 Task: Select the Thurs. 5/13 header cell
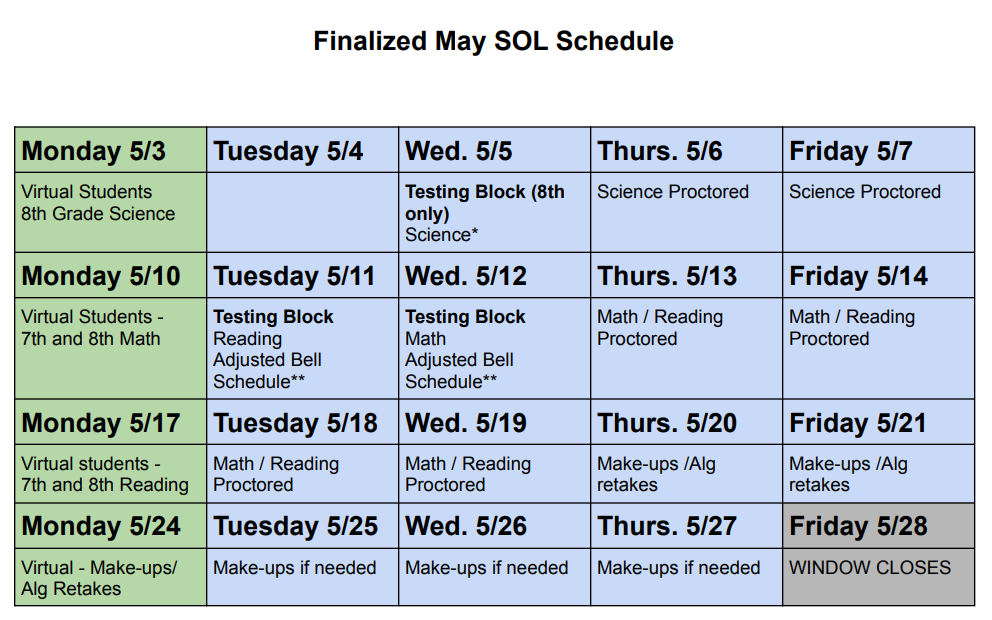pos(686,276)
